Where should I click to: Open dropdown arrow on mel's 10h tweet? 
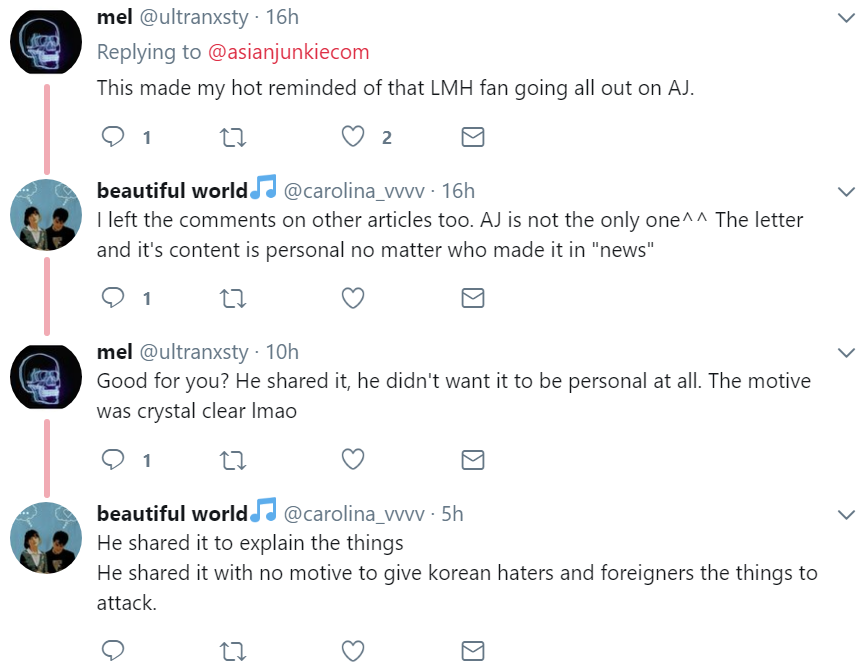846,352
